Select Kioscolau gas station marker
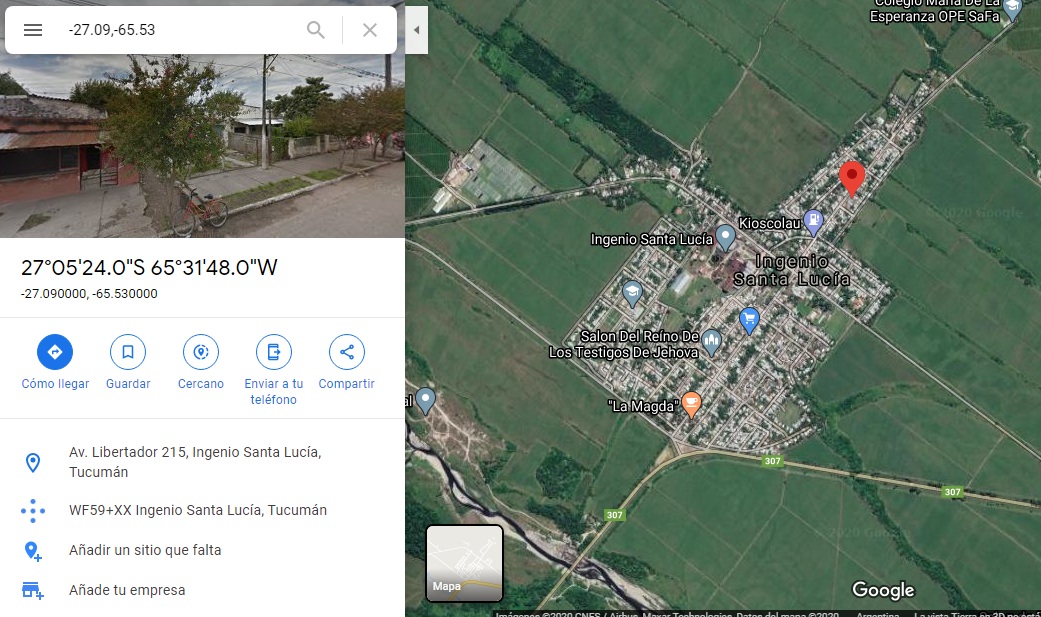 [813, 222]
